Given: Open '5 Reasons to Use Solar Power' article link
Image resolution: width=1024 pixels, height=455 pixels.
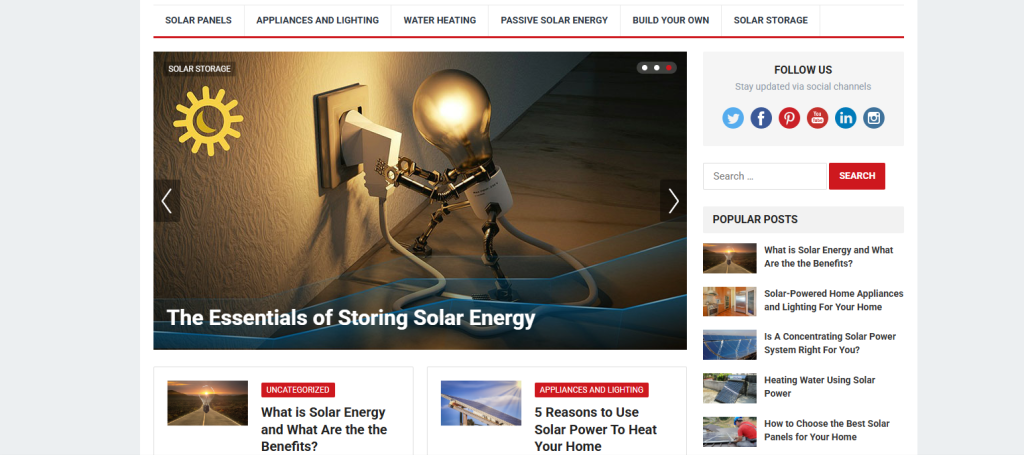Looking at the screenshot, I should click(x=596, y=430).
